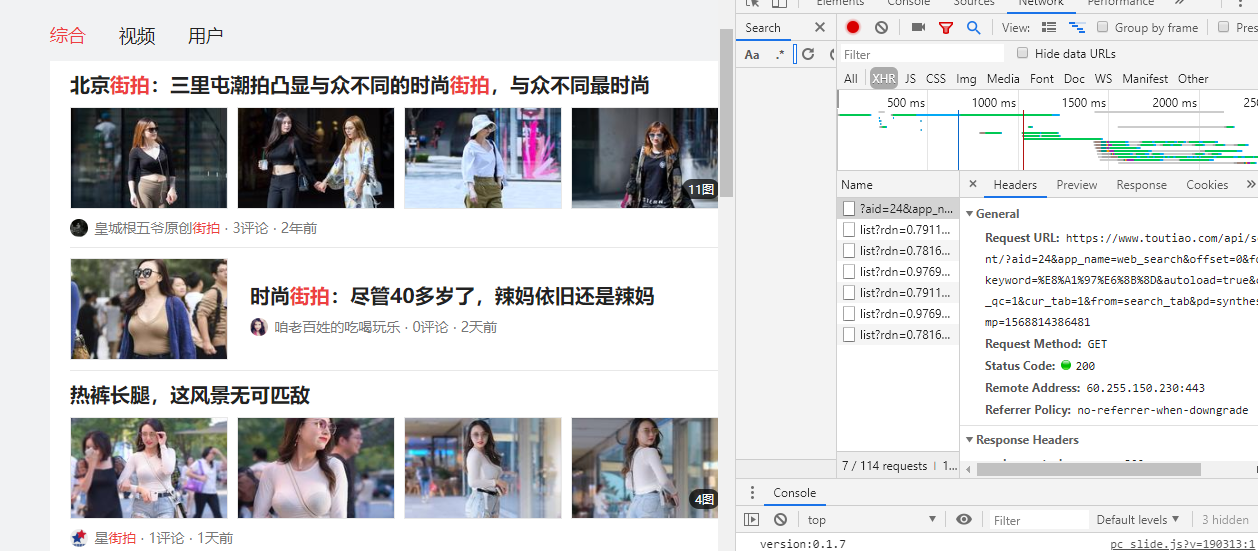The width and height of the screenshot is (1258, 551).
Task: Create a live expression with the eye icon
Action: coord(964,520)
